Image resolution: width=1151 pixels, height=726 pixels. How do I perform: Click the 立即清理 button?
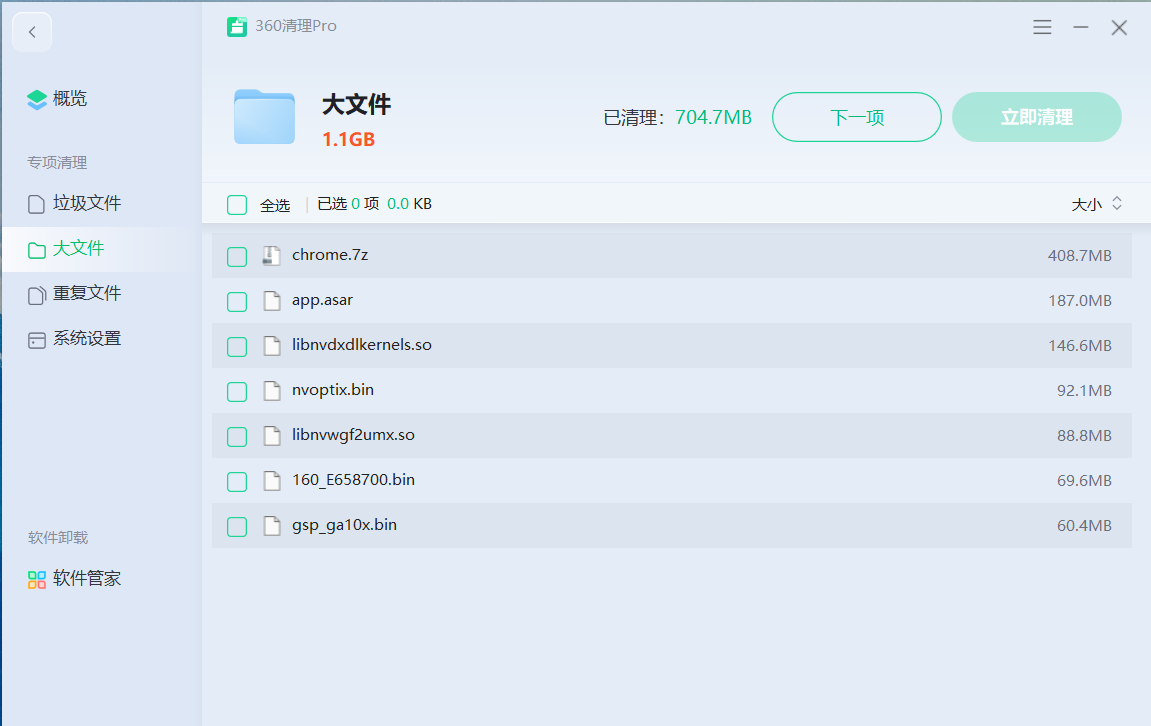1036,117
